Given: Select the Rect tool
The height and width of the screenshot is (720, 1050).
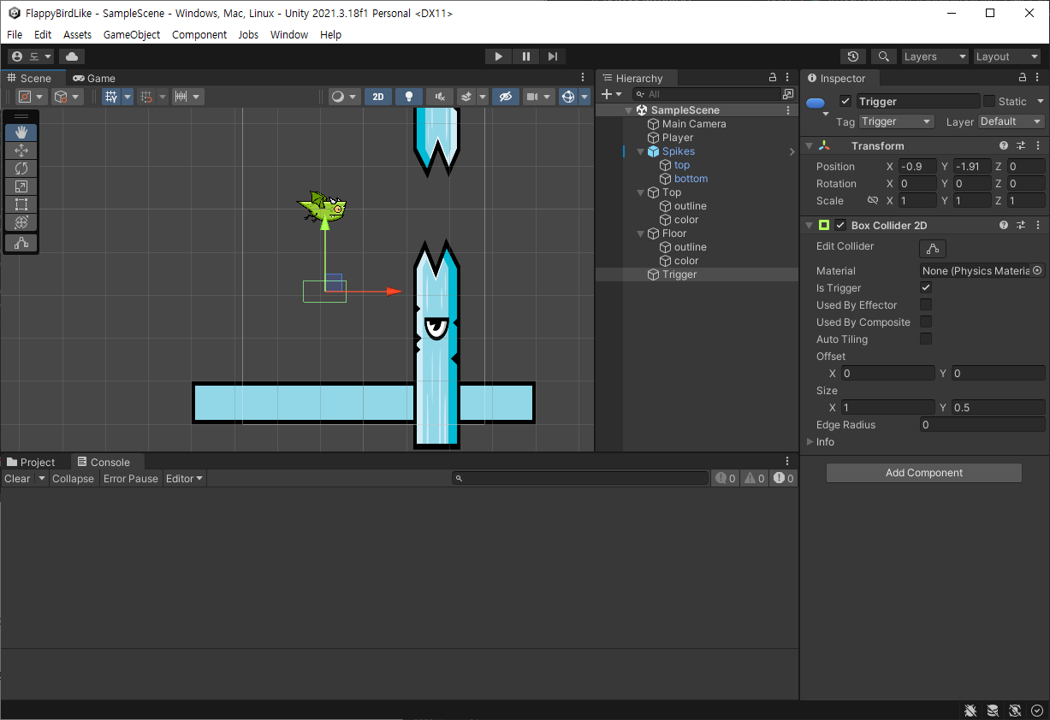Looking at the screenshot, I should coord(21,204).
